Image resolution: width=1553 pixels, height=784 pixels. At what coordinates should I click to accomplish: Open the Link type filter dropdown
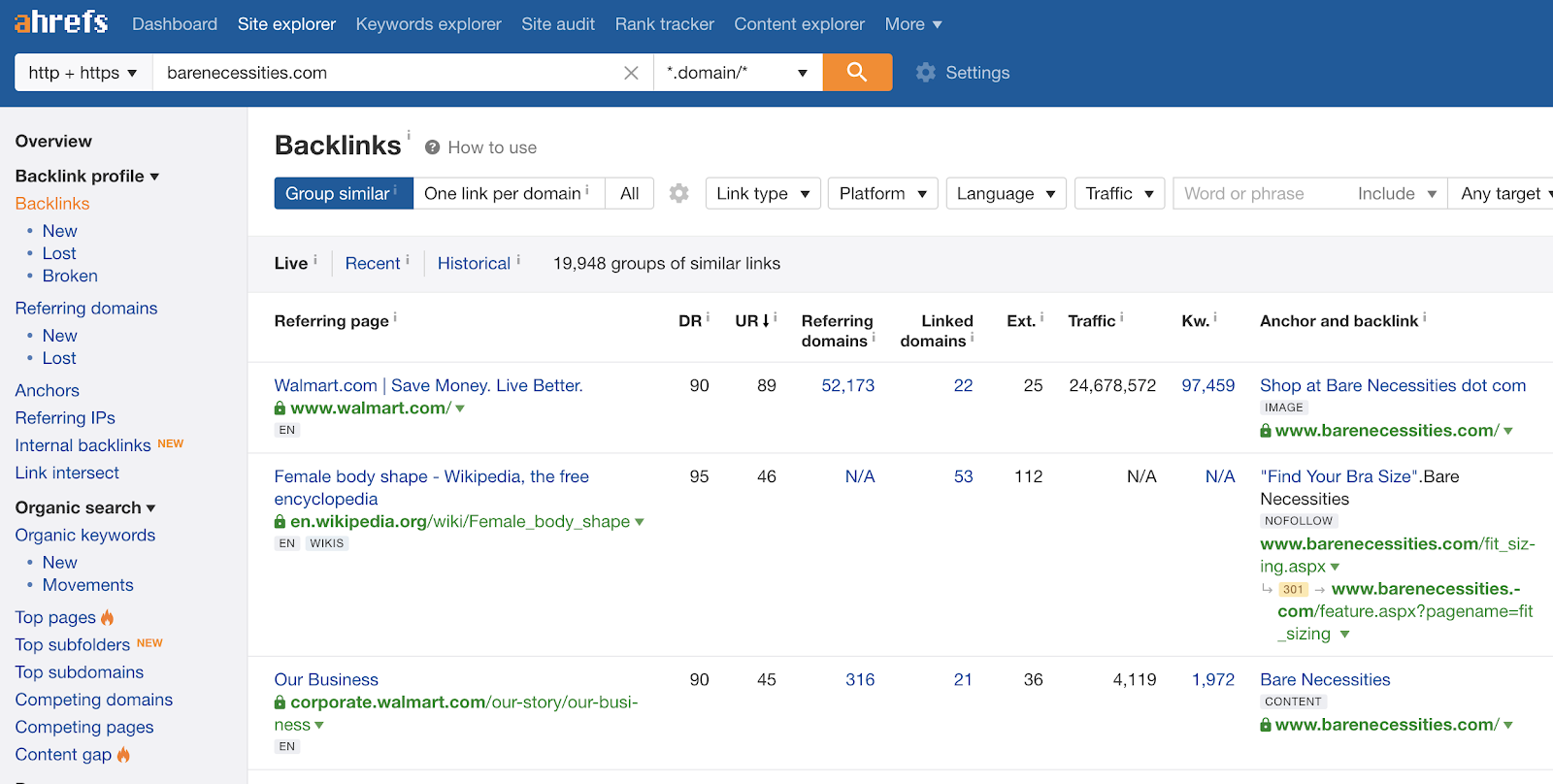pyautogui.click(x=763, y=193)
